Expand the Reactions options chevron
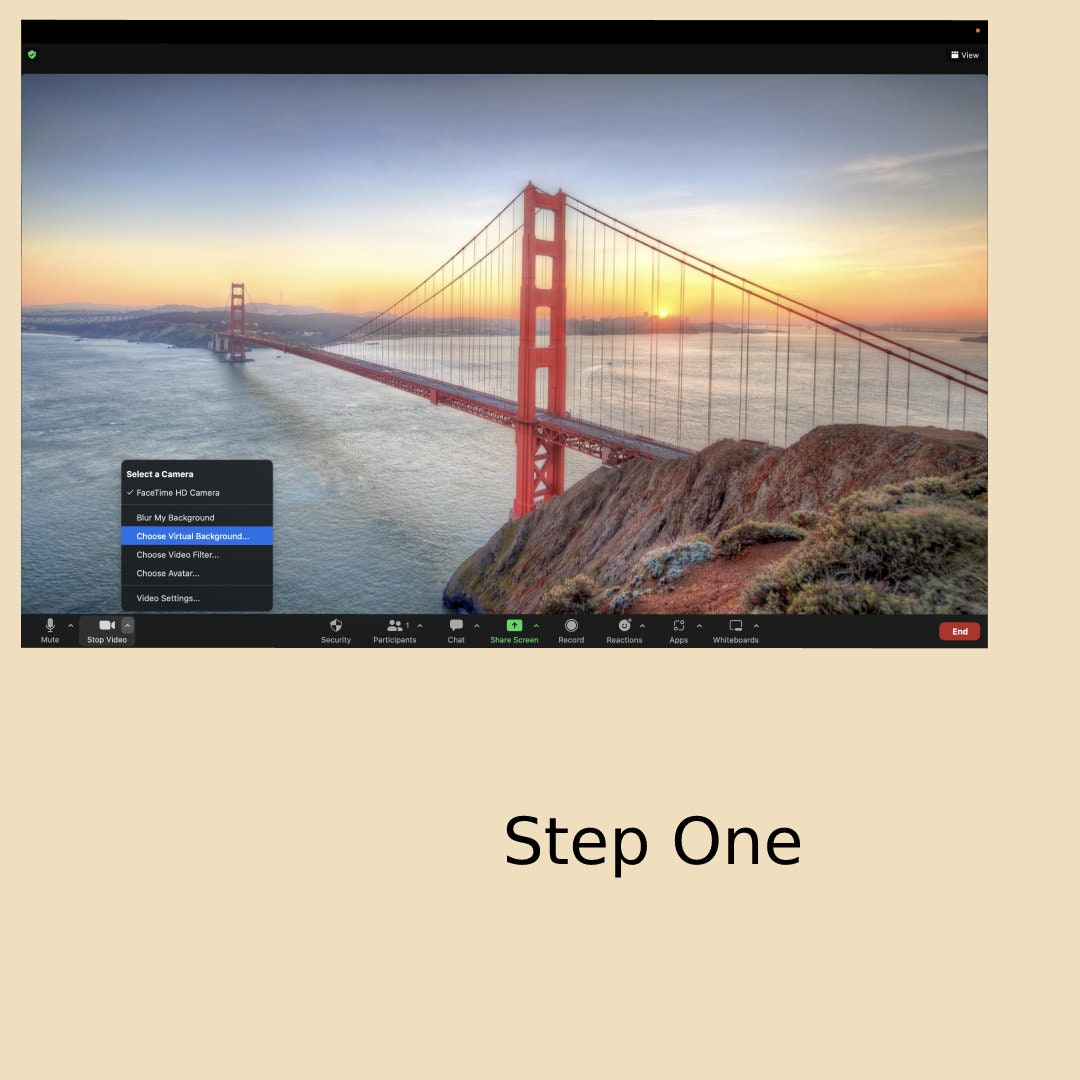The image size is (1080, 1080). [643, 624]
